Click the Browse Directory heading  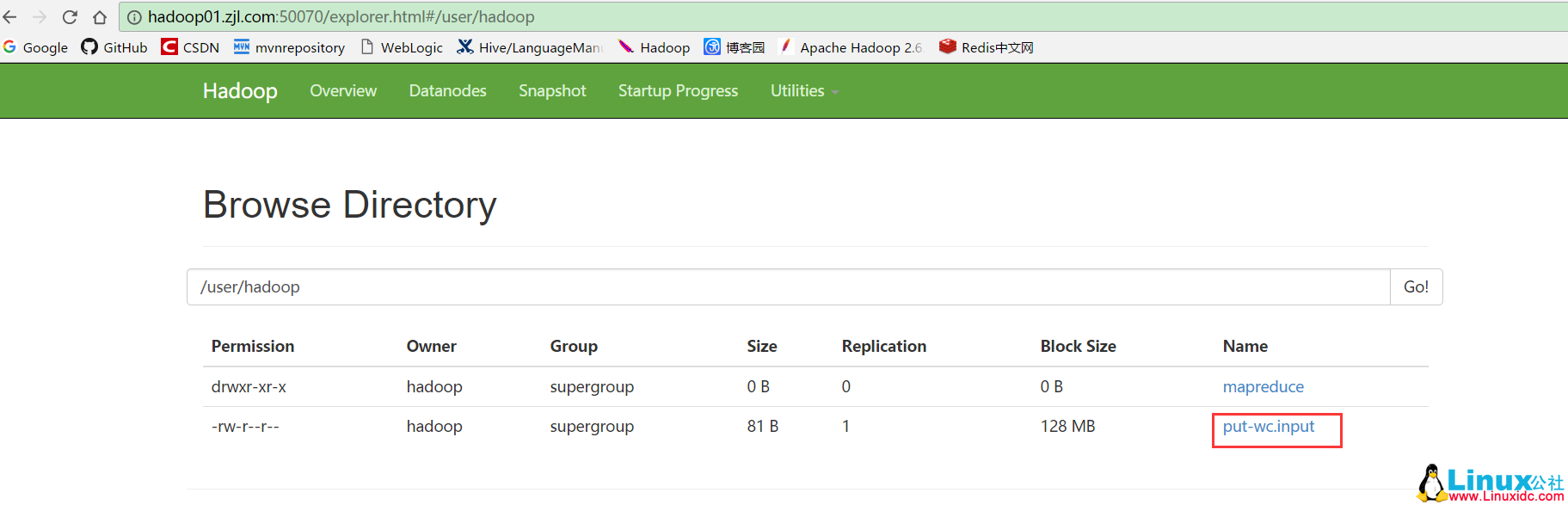(x=349, y=205)
